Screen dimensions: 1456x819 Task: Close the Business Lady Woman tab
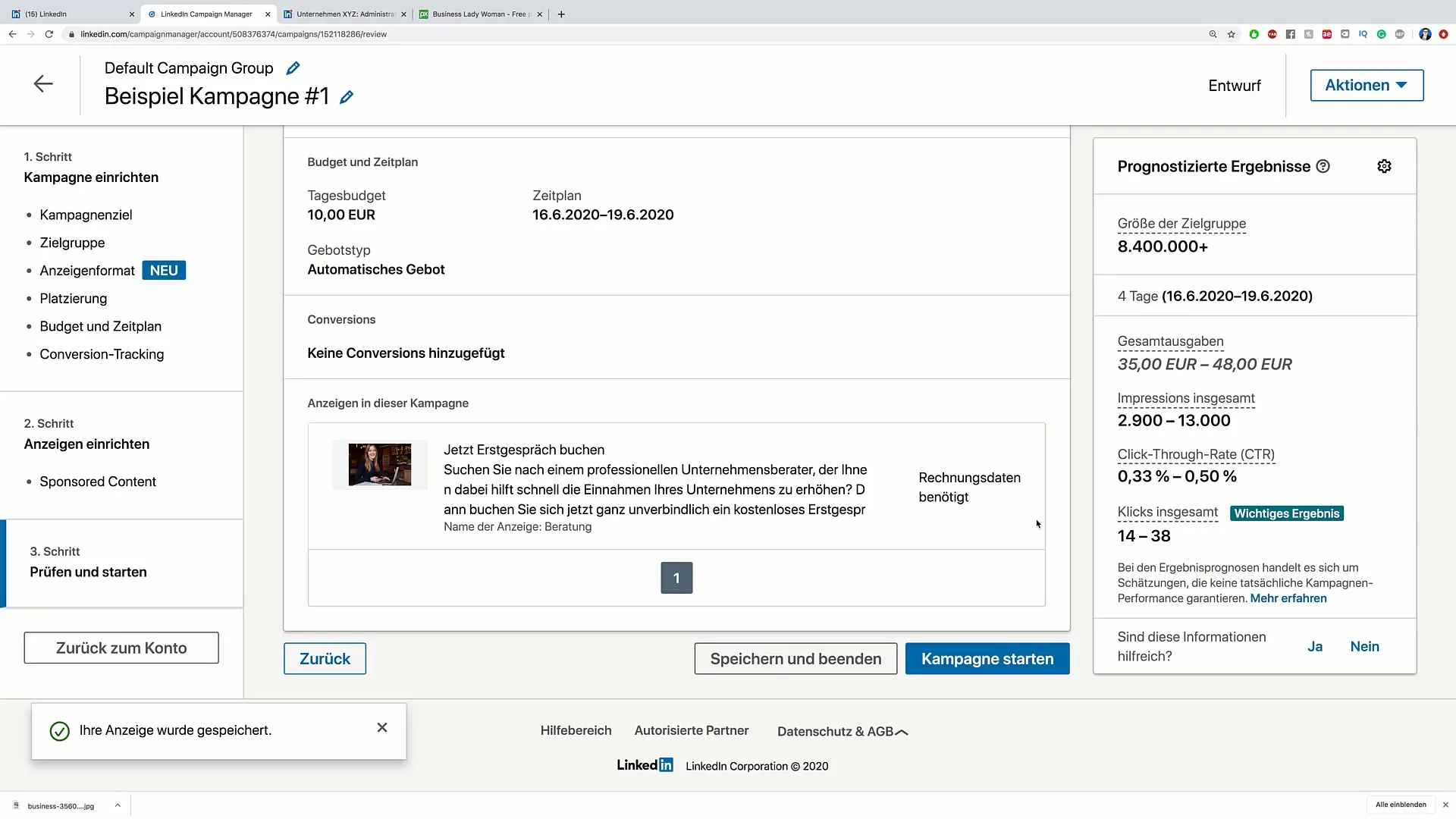point(540,14)
